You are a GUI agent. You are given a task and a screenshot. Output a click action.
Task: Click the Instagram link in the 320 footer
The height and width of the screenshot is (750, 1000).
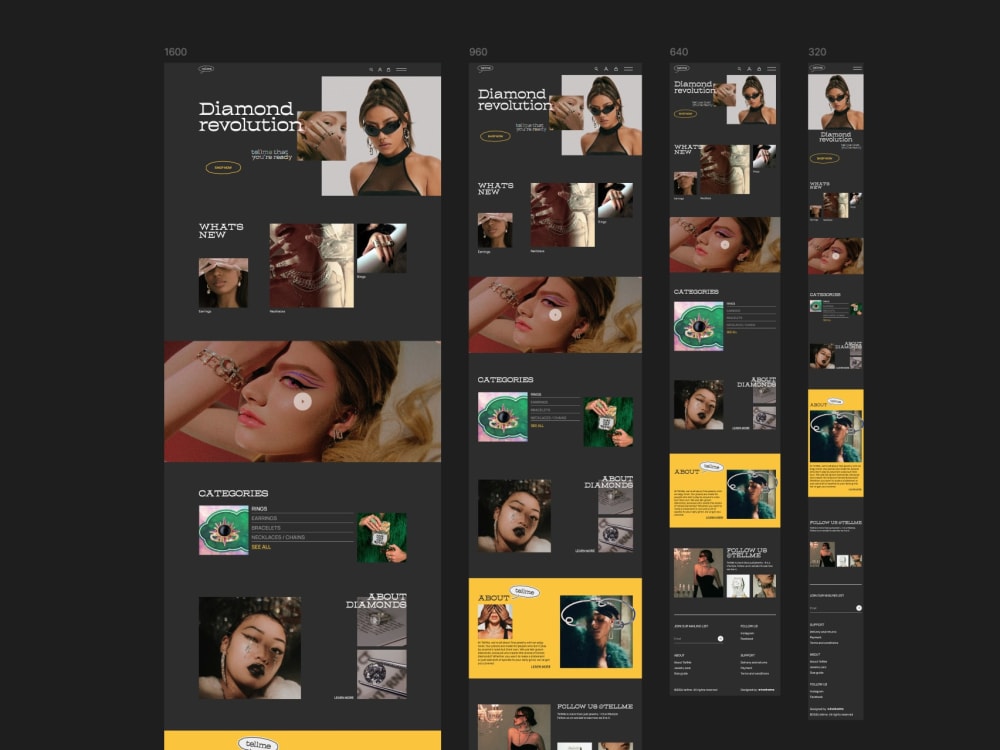coord(816,691)
